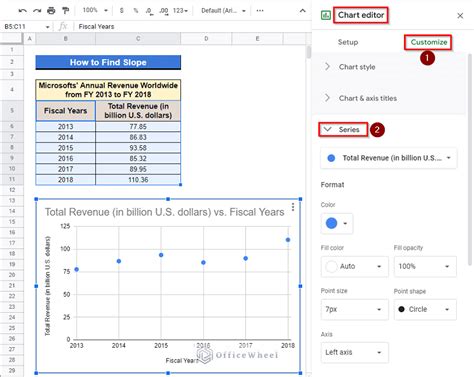Format as percent icon
Viewport: 474px width, 377px height.
(x=136, y=11)
